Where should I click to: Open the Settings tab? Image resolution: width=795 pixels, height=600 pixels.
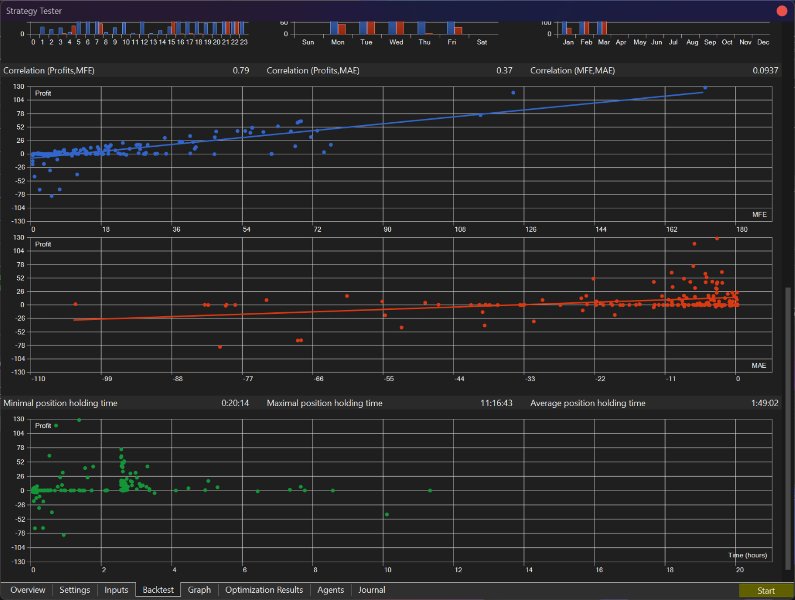click(x=75, y=590)
